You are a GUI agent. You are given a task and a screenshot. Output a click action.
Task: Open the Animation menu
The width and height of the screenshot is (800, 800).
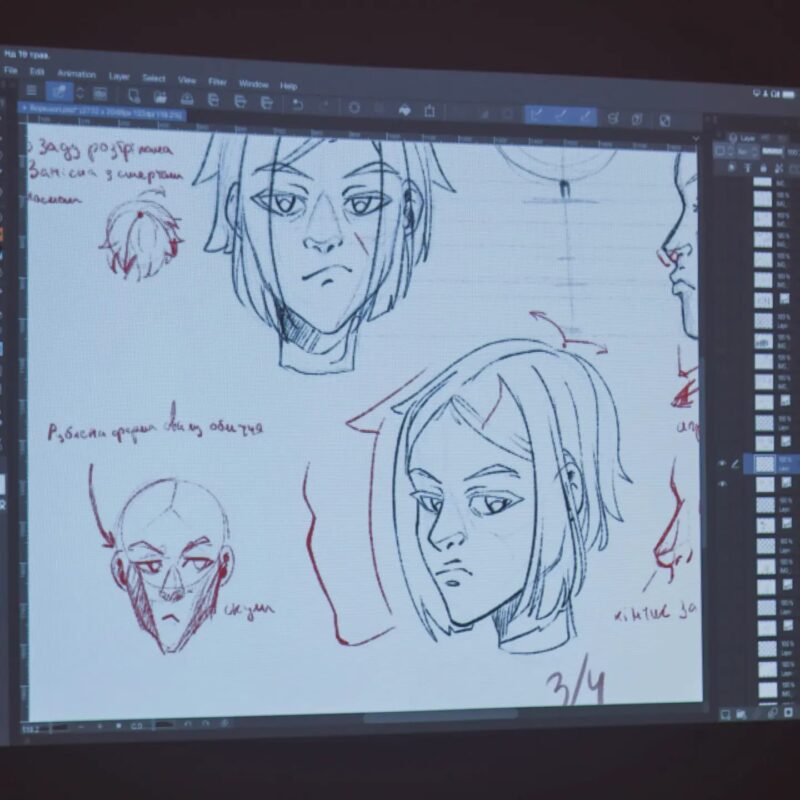pyautogui.click(x=76, y=74)
